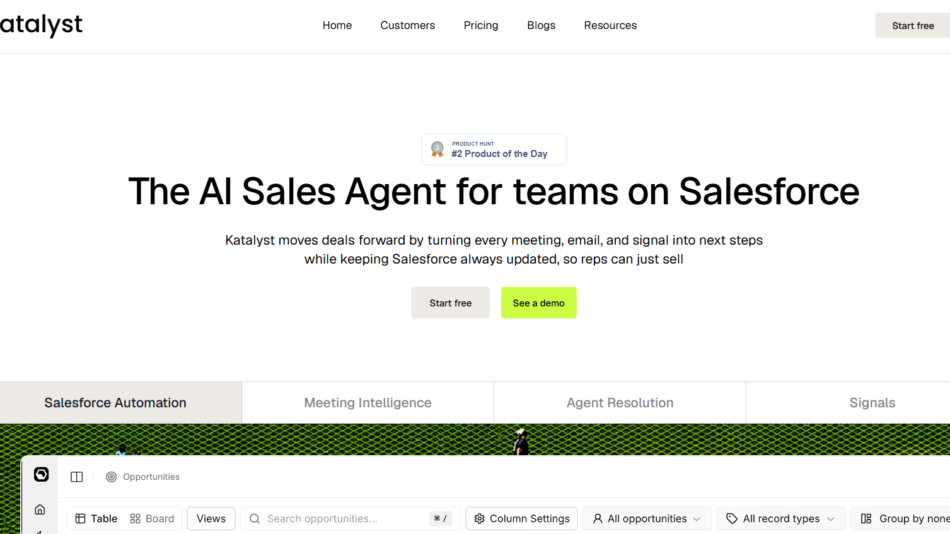
Task: Expand the All opportunities dropdown
Action: click(x=646, y=518)
